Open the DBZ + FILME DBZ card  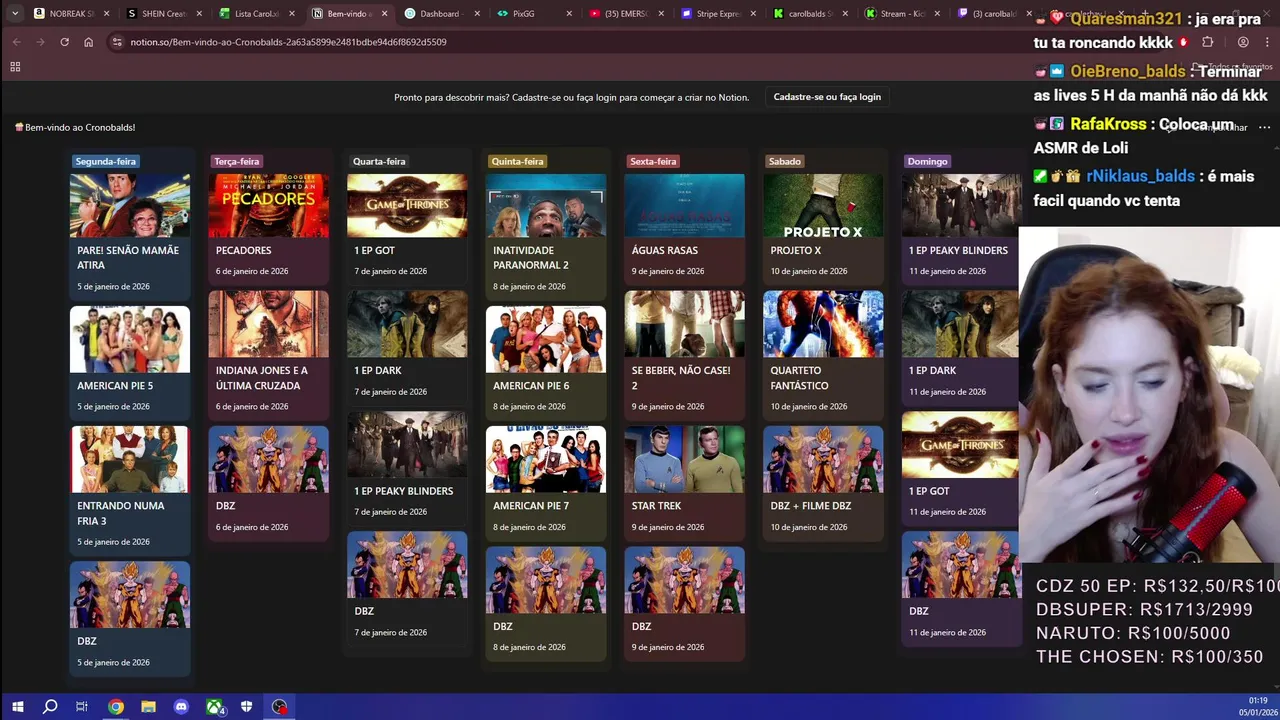coord(823,482)
